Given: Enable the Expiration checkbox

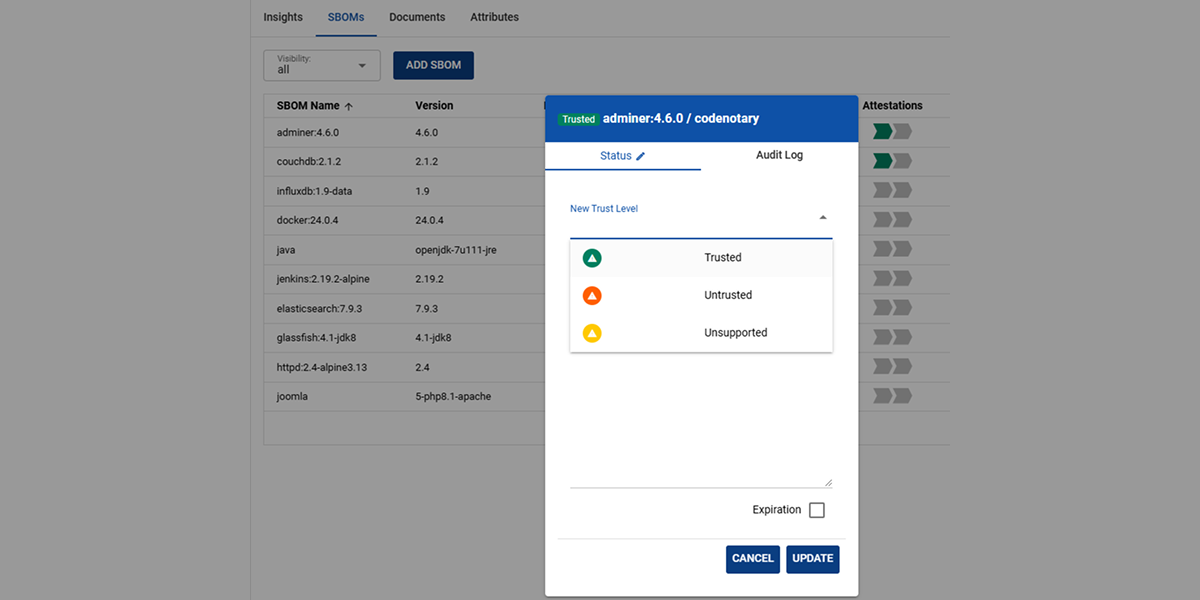Looking at the screenshot, I should point(817,510).
